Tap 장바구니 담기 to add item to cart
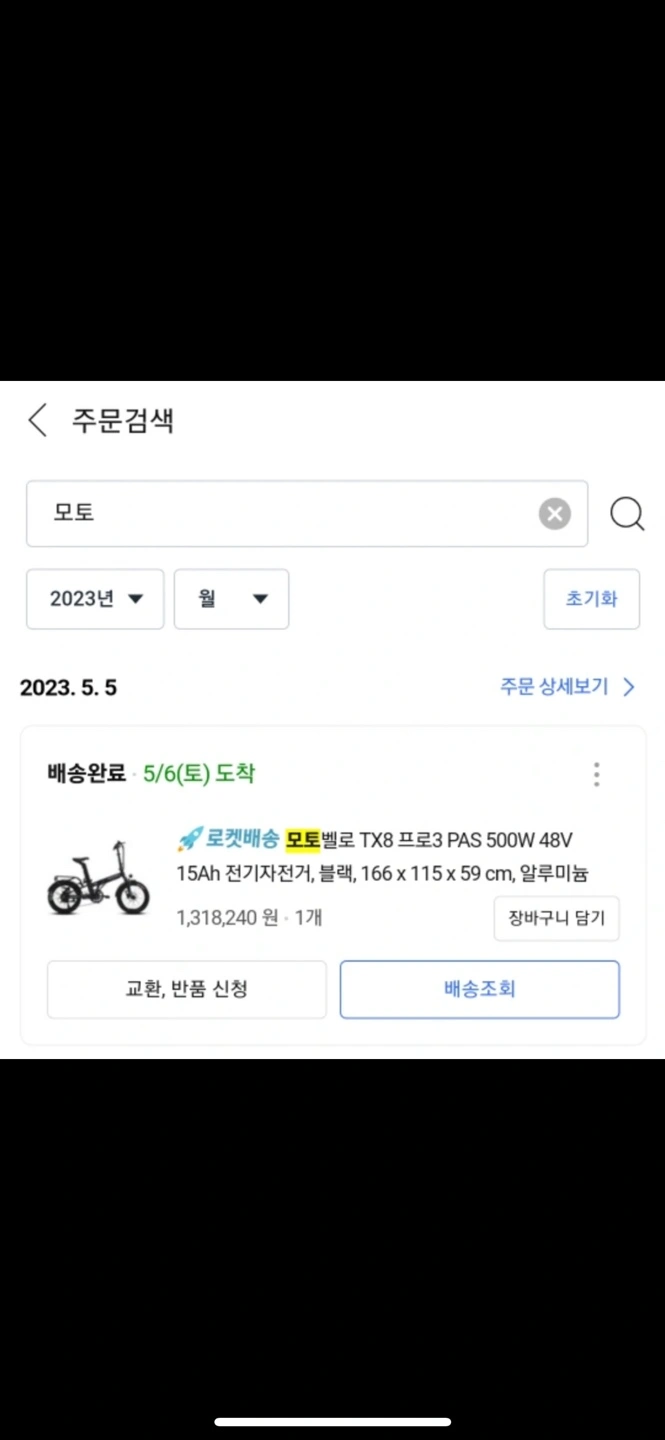The image size is (665, 1440). [556, 918]
